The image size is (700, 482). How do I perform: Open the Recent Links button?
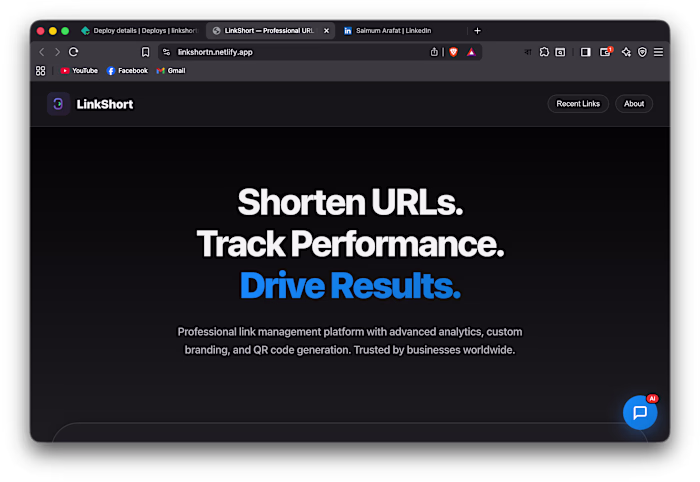[x=578, y=104]
